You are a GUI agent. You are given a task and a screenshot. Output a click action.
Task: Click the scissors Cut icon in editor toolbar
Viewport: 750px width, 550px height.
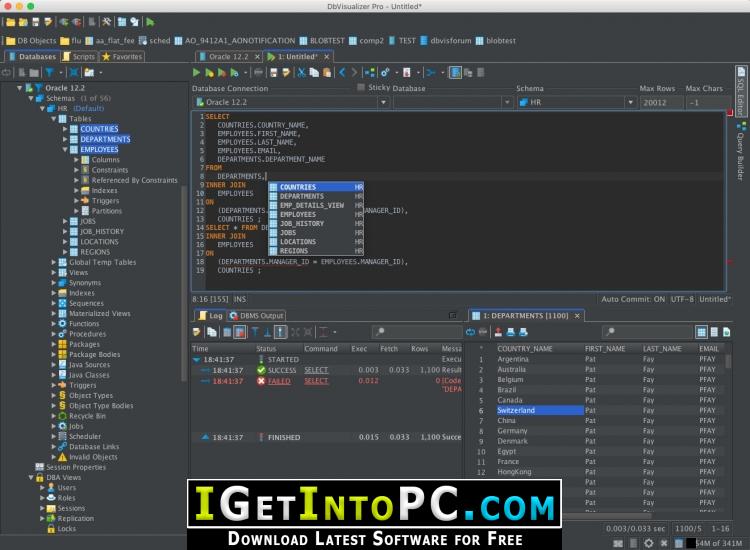pyautogui.click(x=301, y=73)
